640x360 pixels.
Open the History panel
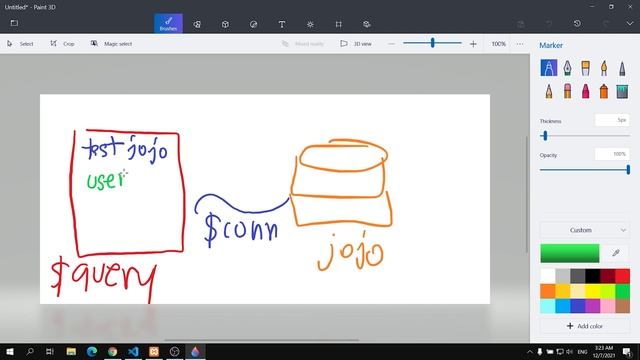click(577, 24)
